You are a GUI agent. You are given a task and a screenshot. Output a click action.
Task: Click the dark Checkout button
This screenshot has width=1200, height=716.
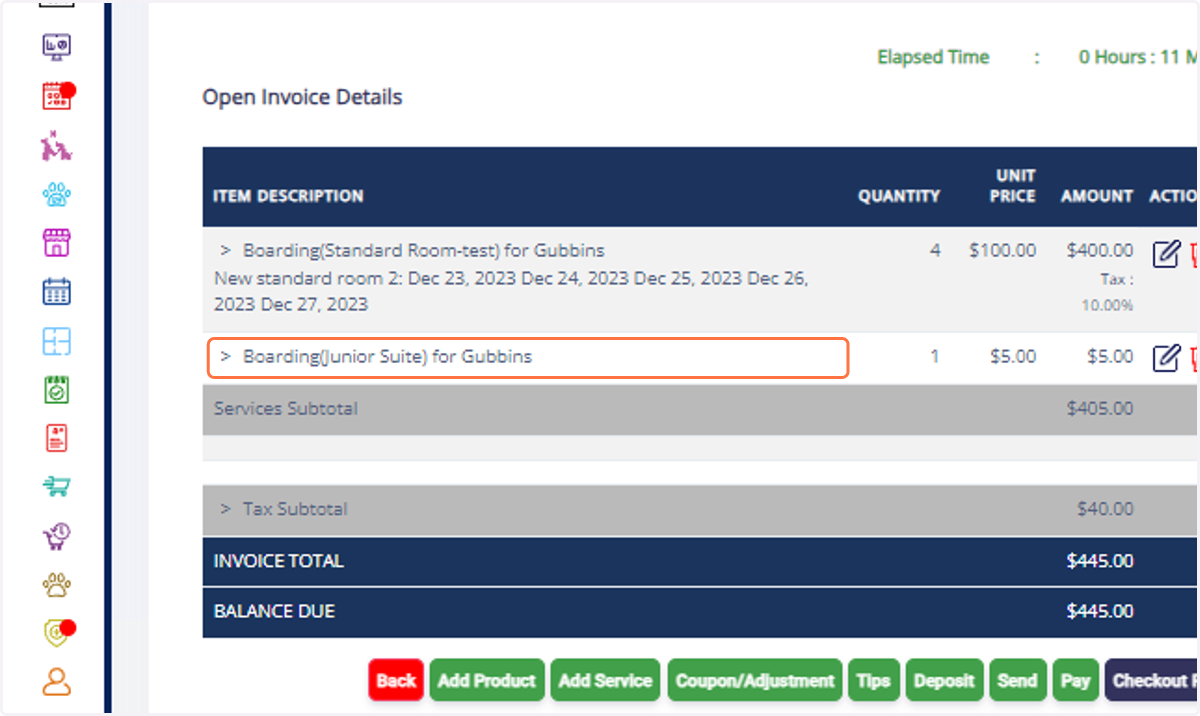pos(1152,680)
